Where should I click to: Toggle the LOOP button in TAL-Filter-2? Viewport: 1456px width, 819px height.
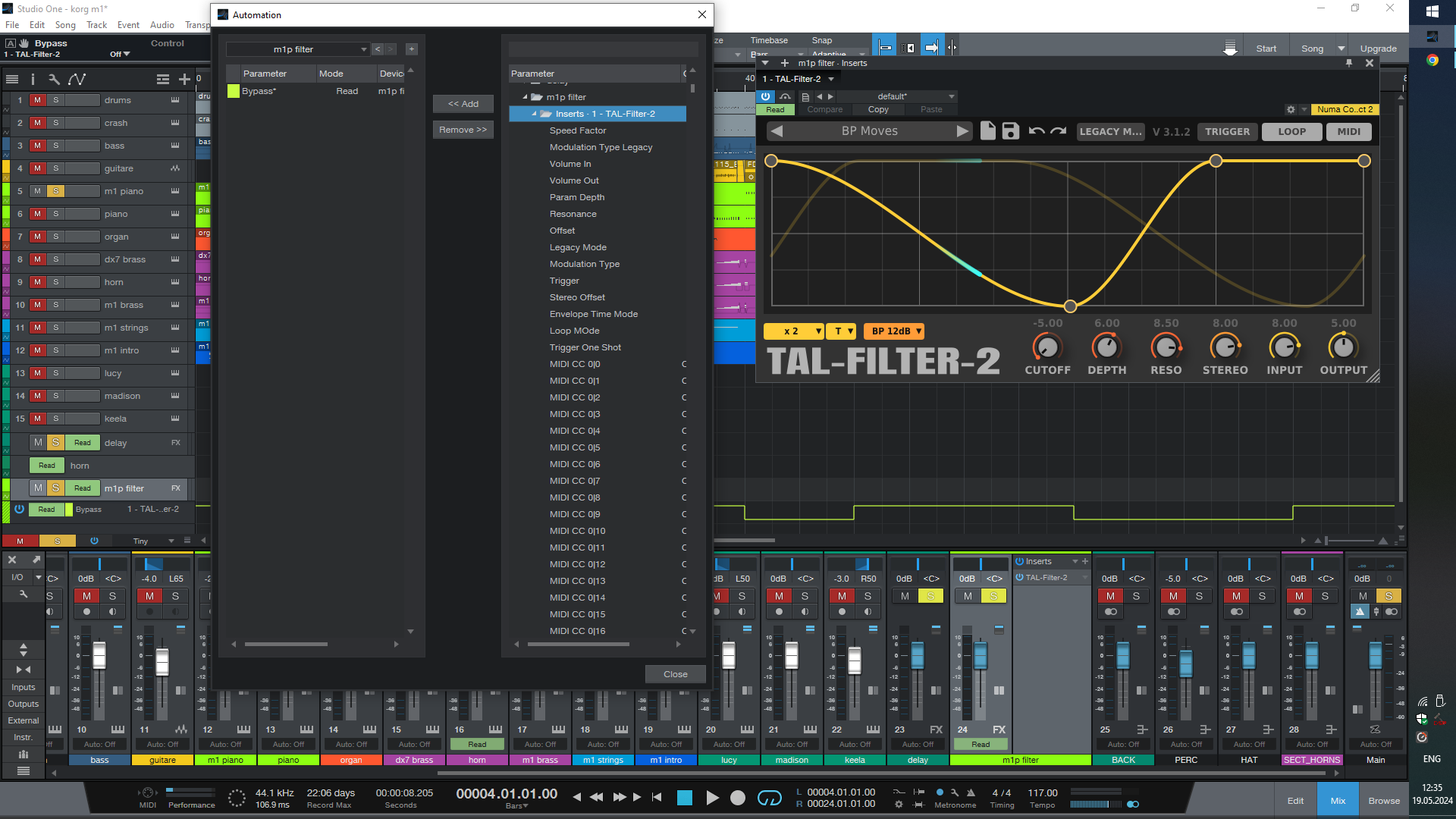pyautogui.click(x=1291, y=131)
